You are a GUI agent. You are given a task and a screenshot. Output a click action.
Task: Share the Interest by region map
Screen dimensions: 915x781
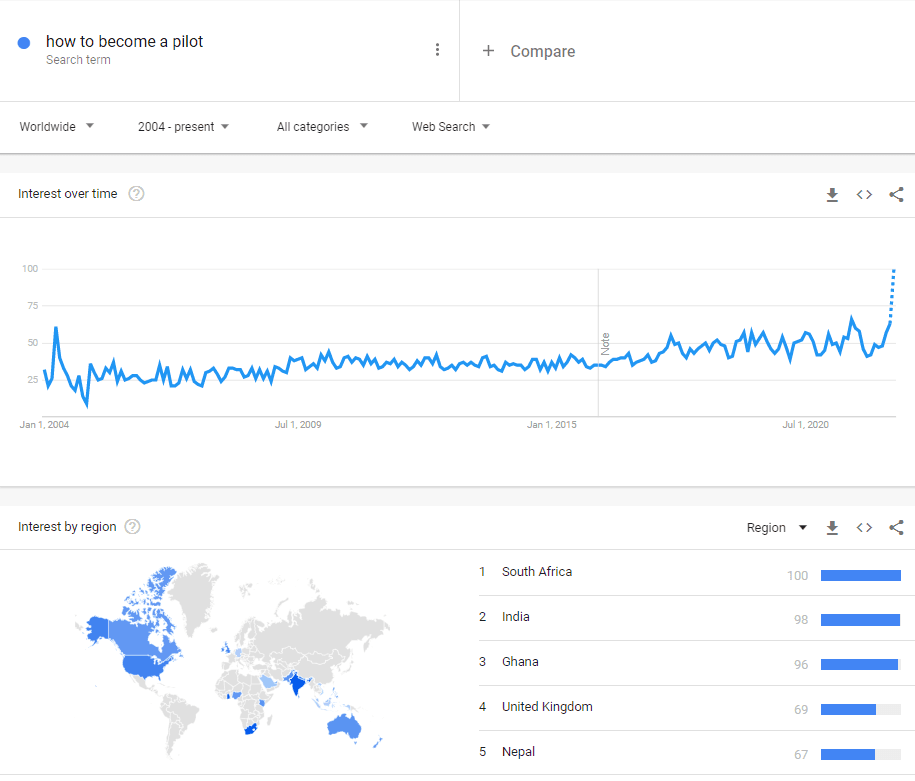click(x=896, y=527)
